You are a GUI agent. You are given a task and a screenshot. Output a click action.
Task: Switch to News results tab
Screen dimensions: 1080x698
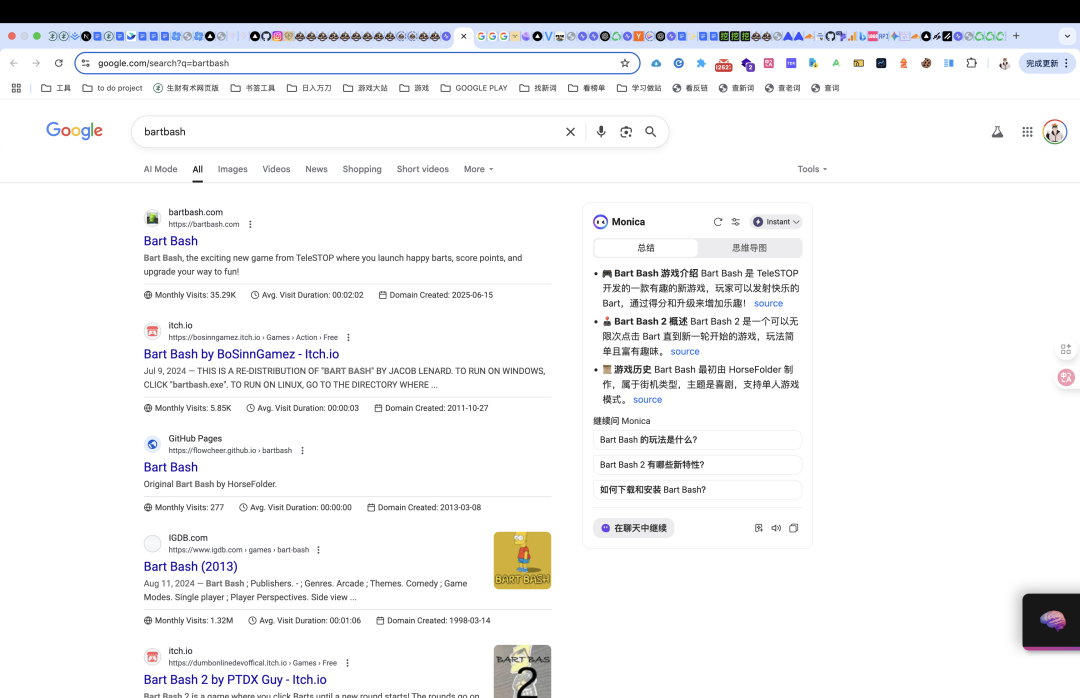[x=316, y=169]
